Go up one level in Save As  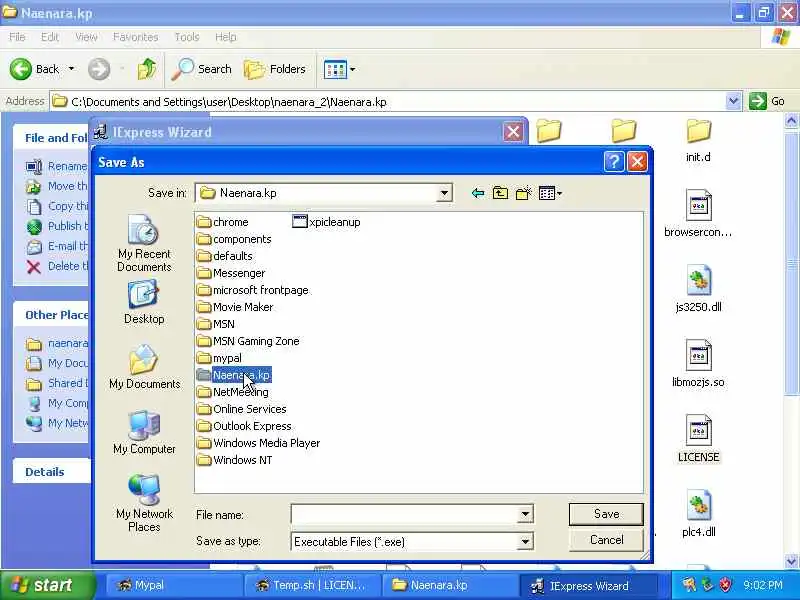click(501, 193)
